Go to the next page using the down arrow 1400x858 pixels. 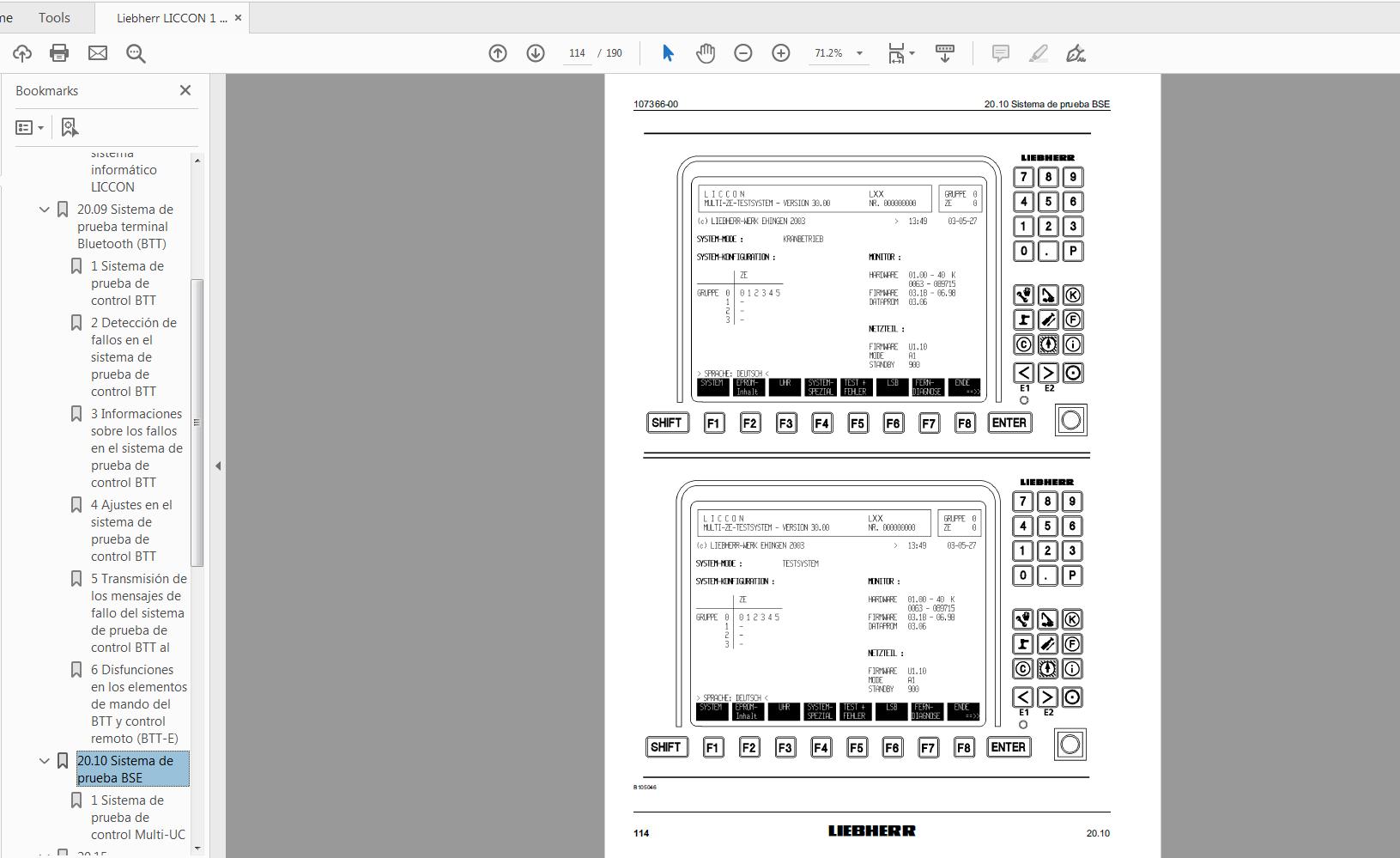pyautogui.click(x=536, y=52)
